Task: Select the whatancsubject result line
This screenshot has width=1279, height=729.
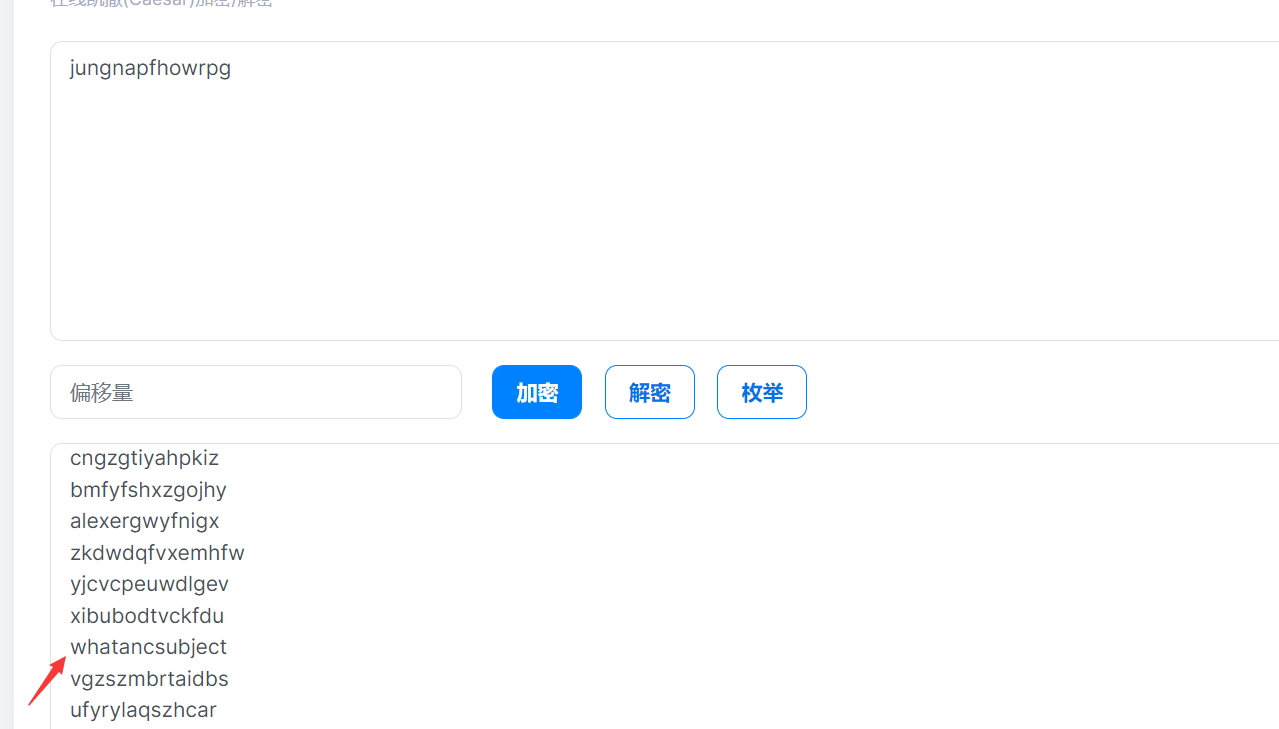Action: [x=148, y=647]
